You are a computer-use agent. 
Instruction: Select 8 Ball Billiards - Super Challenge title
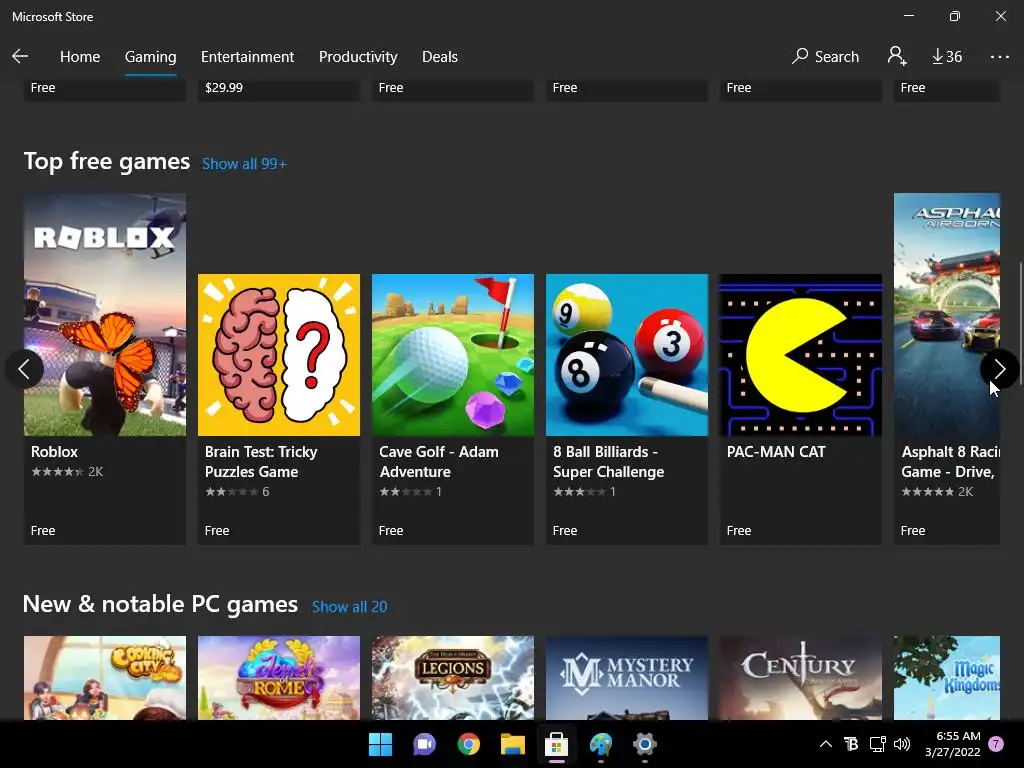(609, 462)
